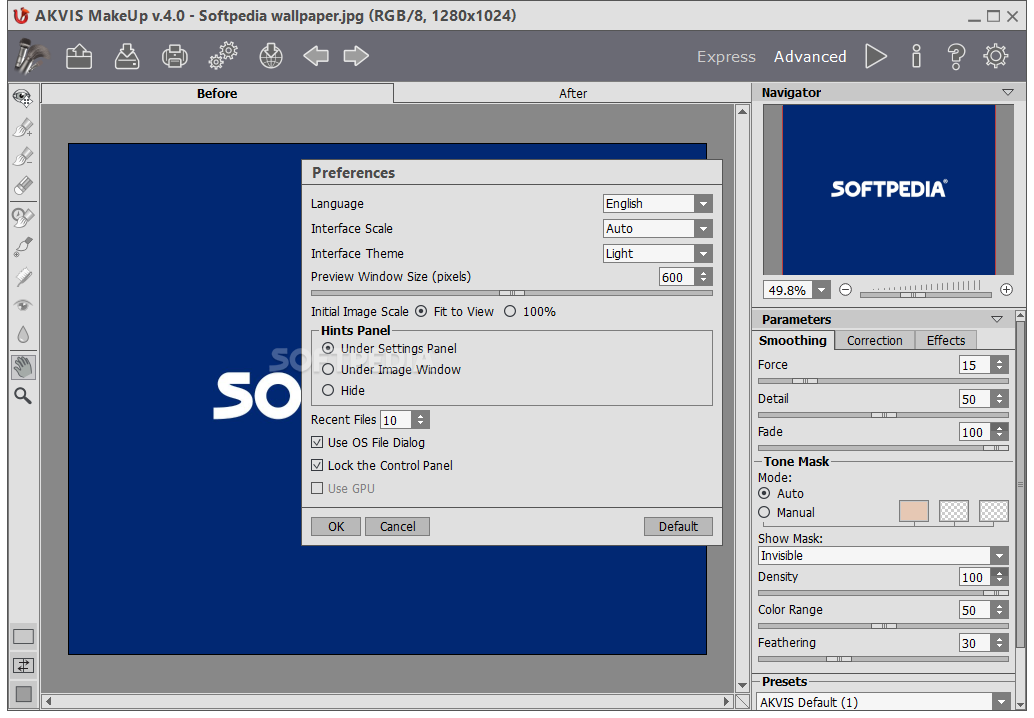This screenshot has height=718, width=1034.
Task: Select the brush-minus exclude area tool
Action: pyautogui.click(x=23, y=157)
